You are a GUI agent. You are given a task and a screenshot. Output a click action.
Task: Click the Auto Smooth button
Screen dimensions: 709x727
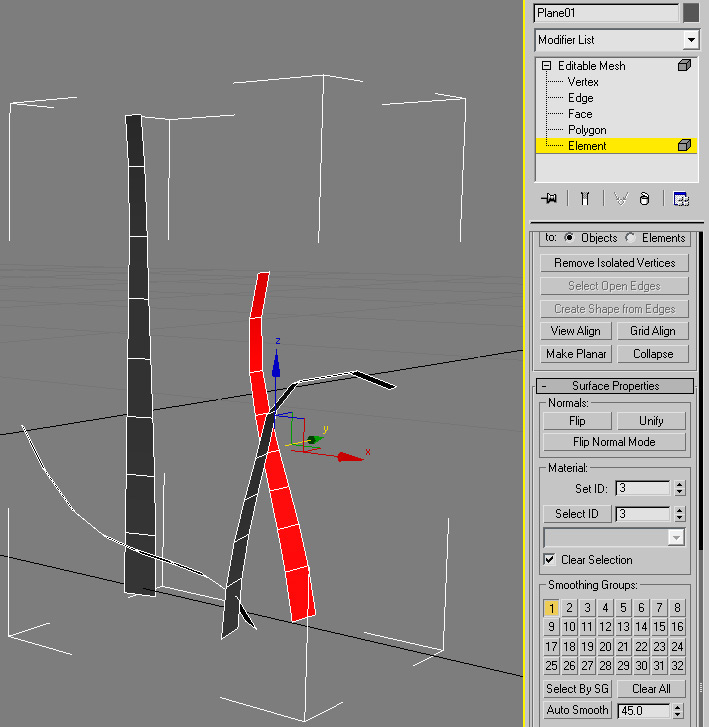577,710
